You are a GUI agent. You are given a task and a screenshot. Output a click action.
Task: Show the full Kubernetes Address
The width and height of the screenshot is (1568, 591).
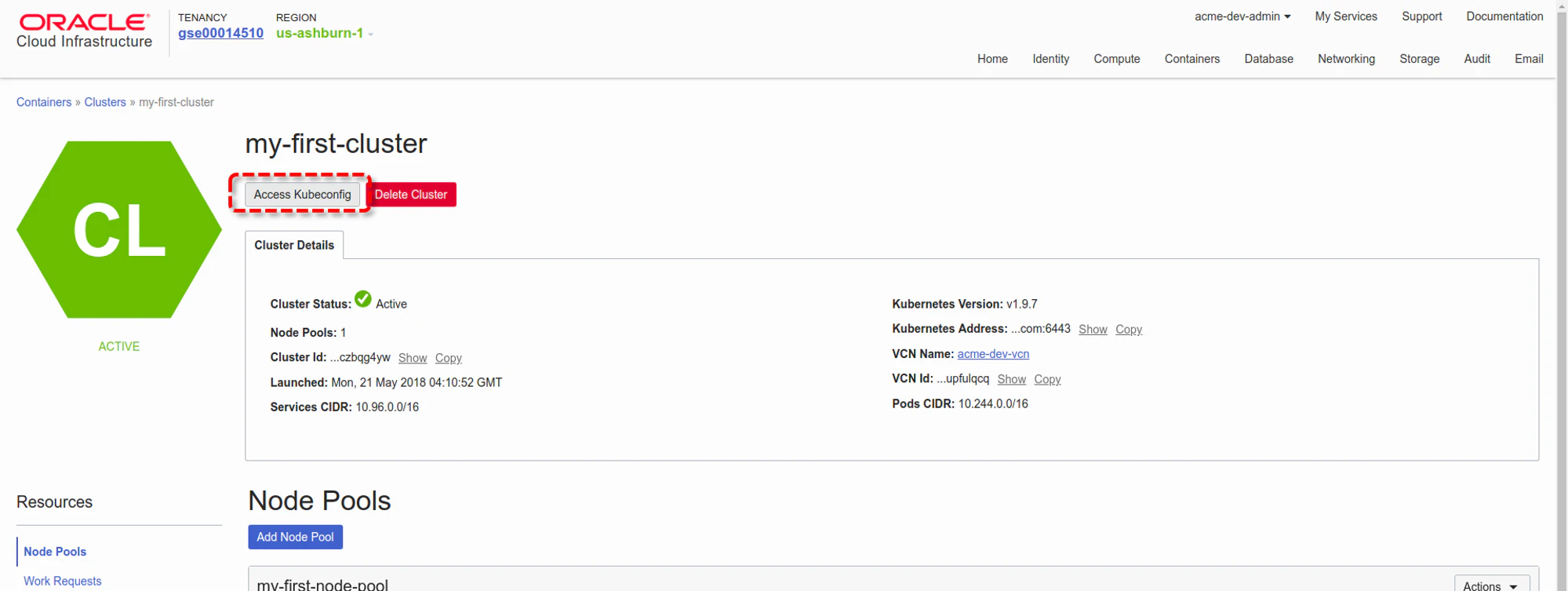point(1093,330)
